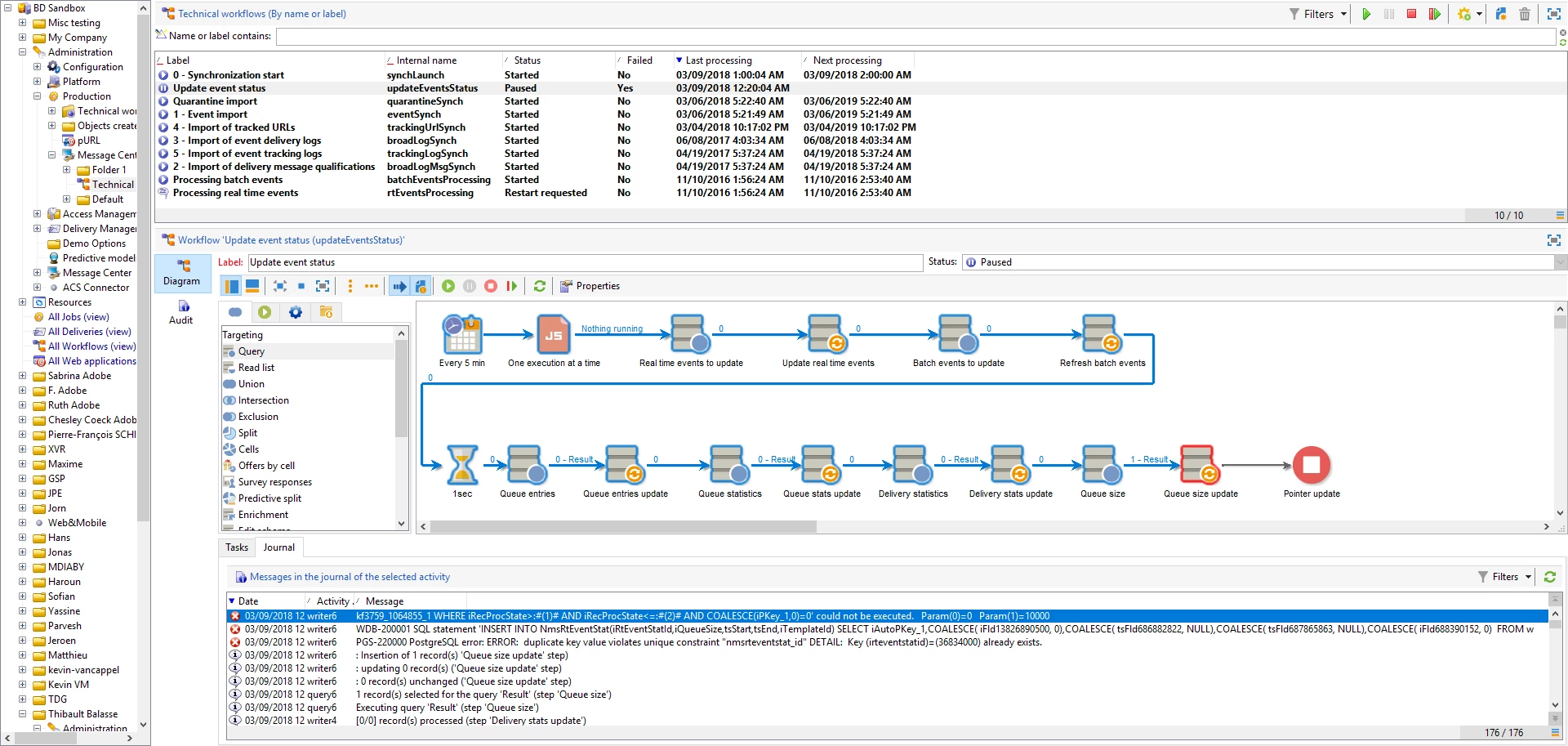Start the workflow from diagram toolbar
The height and width of the screenshot is (746, 1568).
(448, 286)
